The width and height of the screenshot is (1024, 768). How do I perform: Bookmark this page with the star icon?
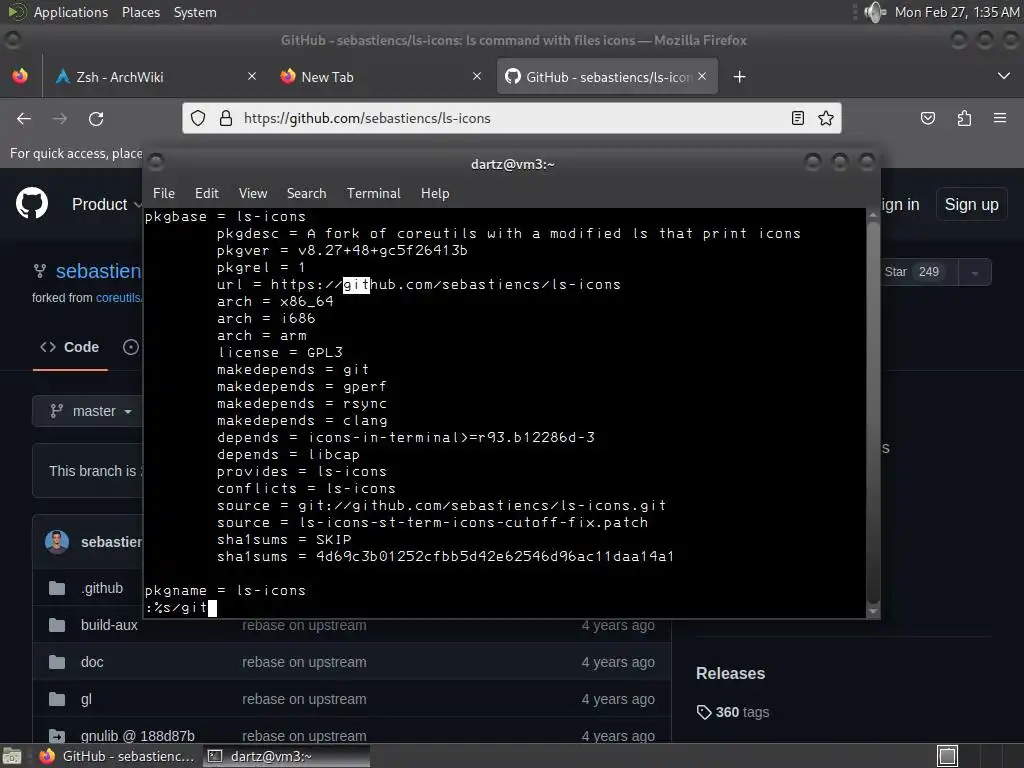click(825, 118)
